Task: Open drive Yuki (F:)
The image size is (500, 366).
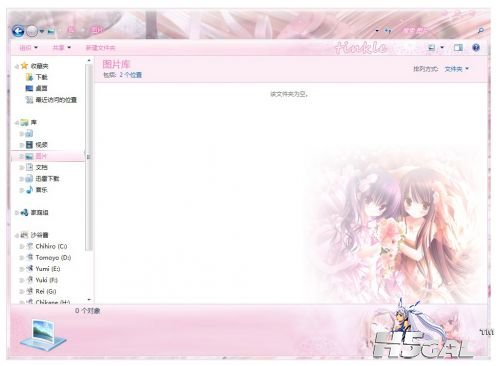Action: [46, 280]
